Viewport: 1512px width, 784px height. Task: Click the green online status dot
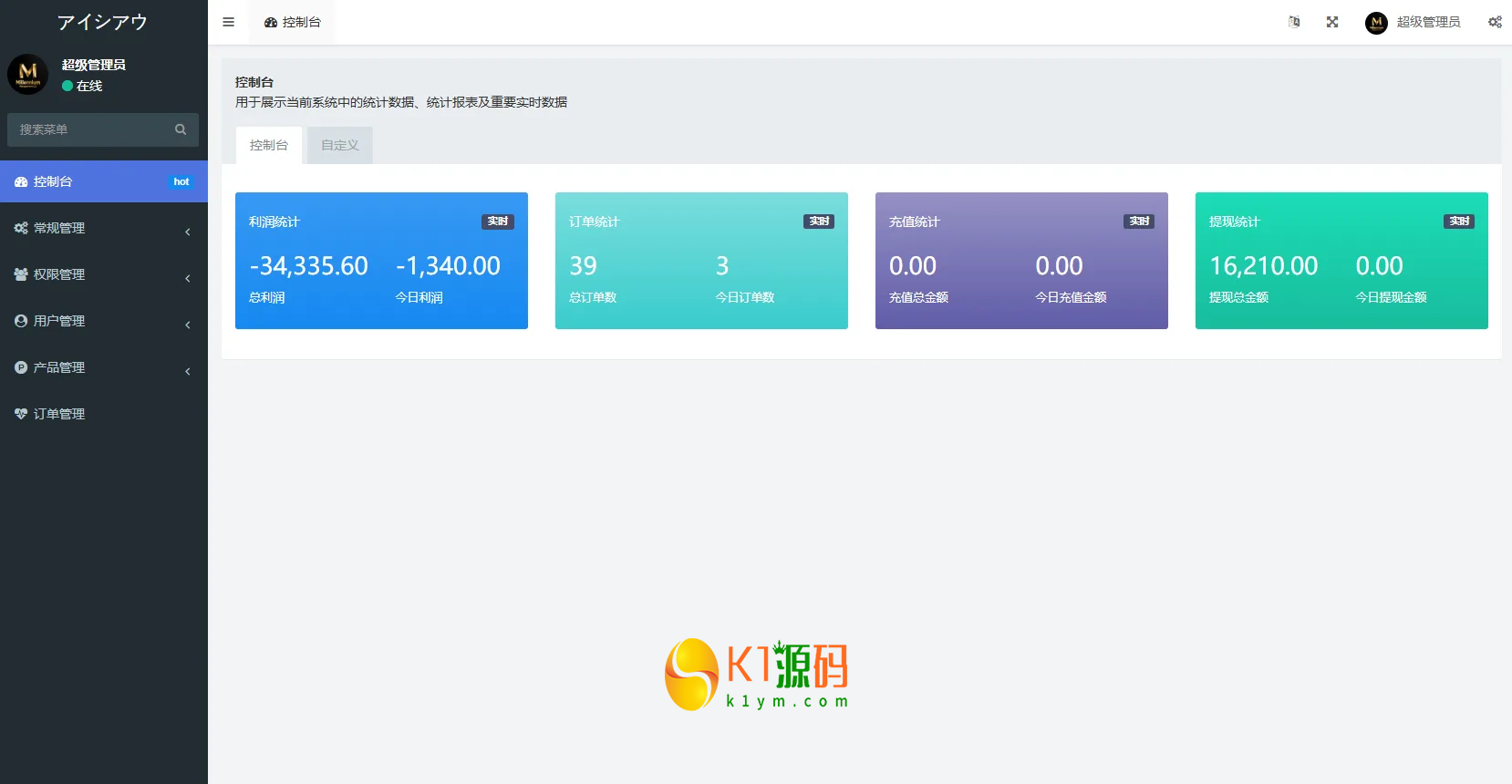[x=67, y=86]
